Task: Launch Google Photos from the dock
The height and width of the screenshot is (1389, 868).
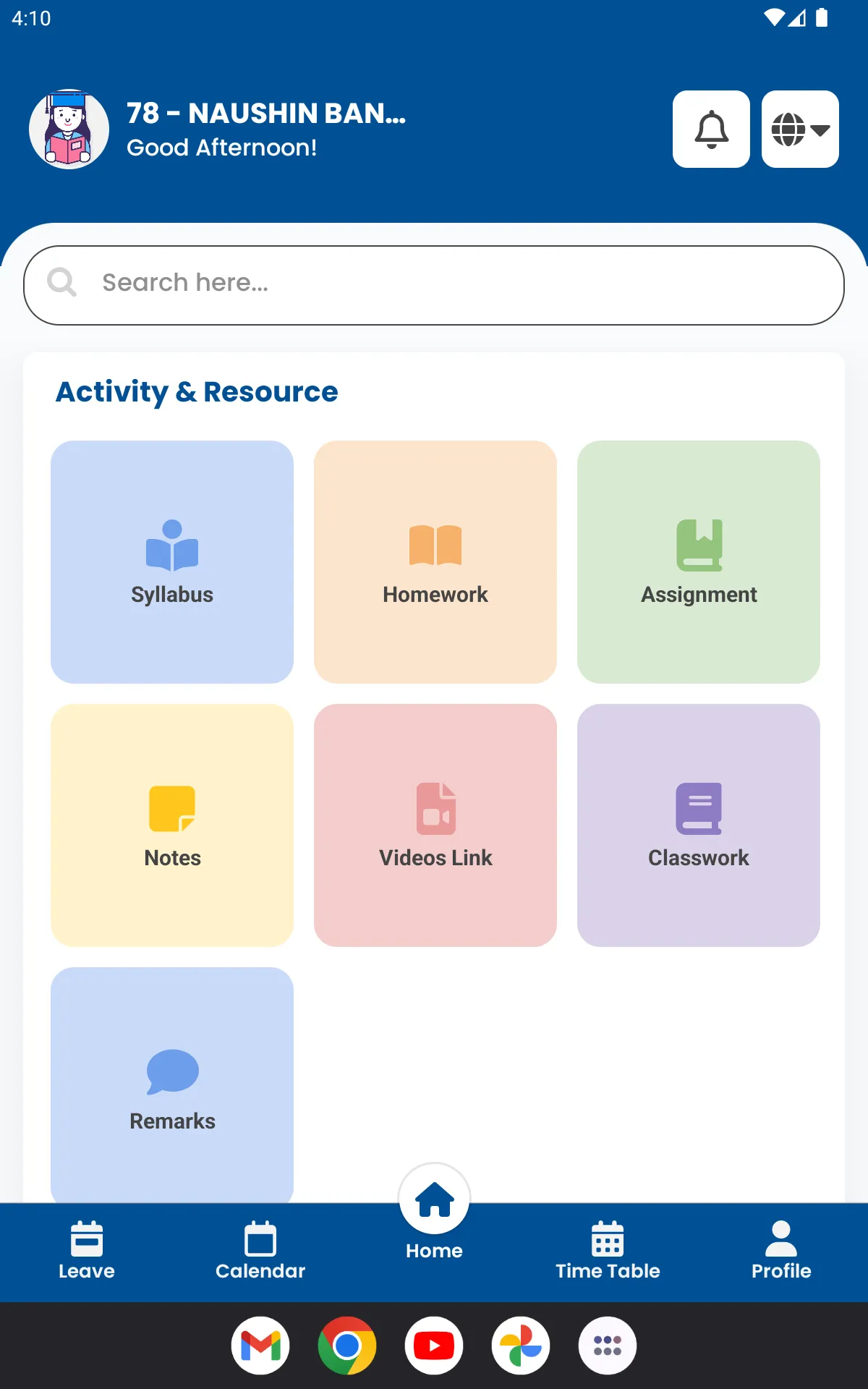Action: (521, 1346)
